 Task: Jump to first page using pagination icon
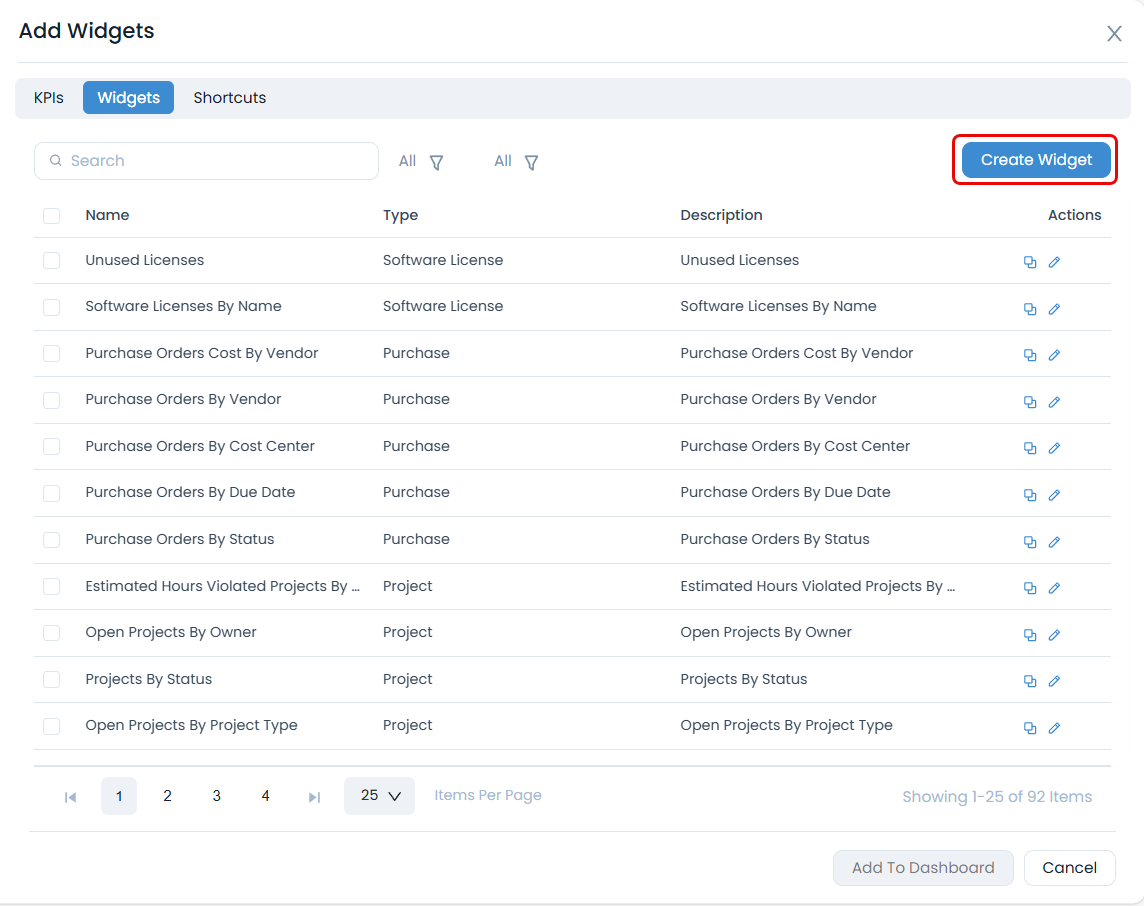[69, 796]
